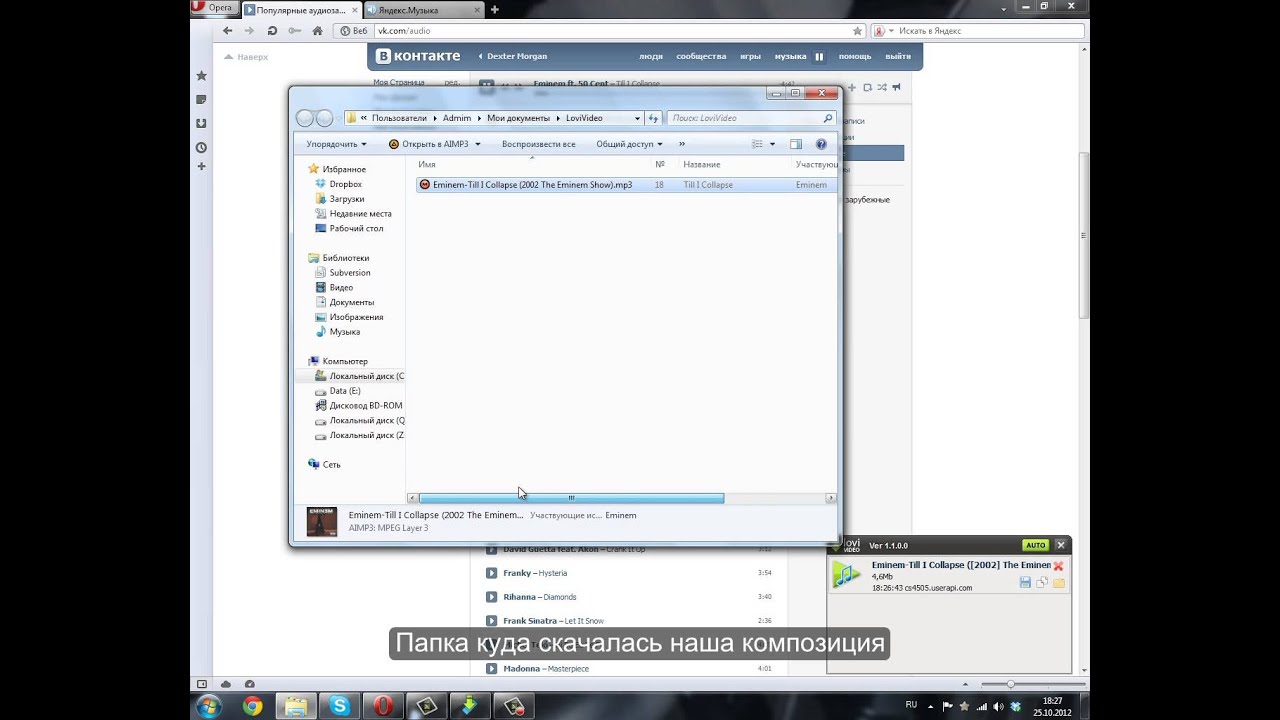Open a new Opera tab
The height and width of the screenshot is (720, 1280).
click(494, 9)
